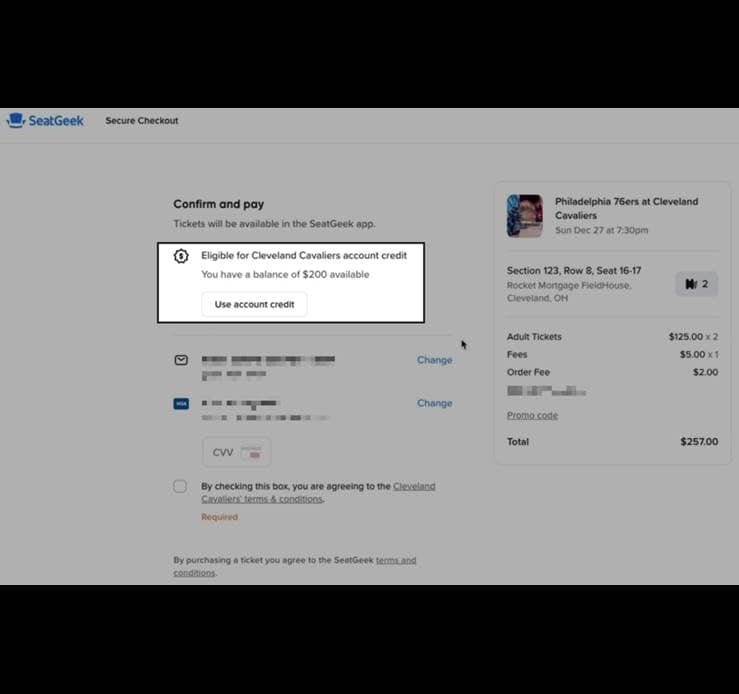
Task: Open the Promo code link
Action: (x=532, y=415)
